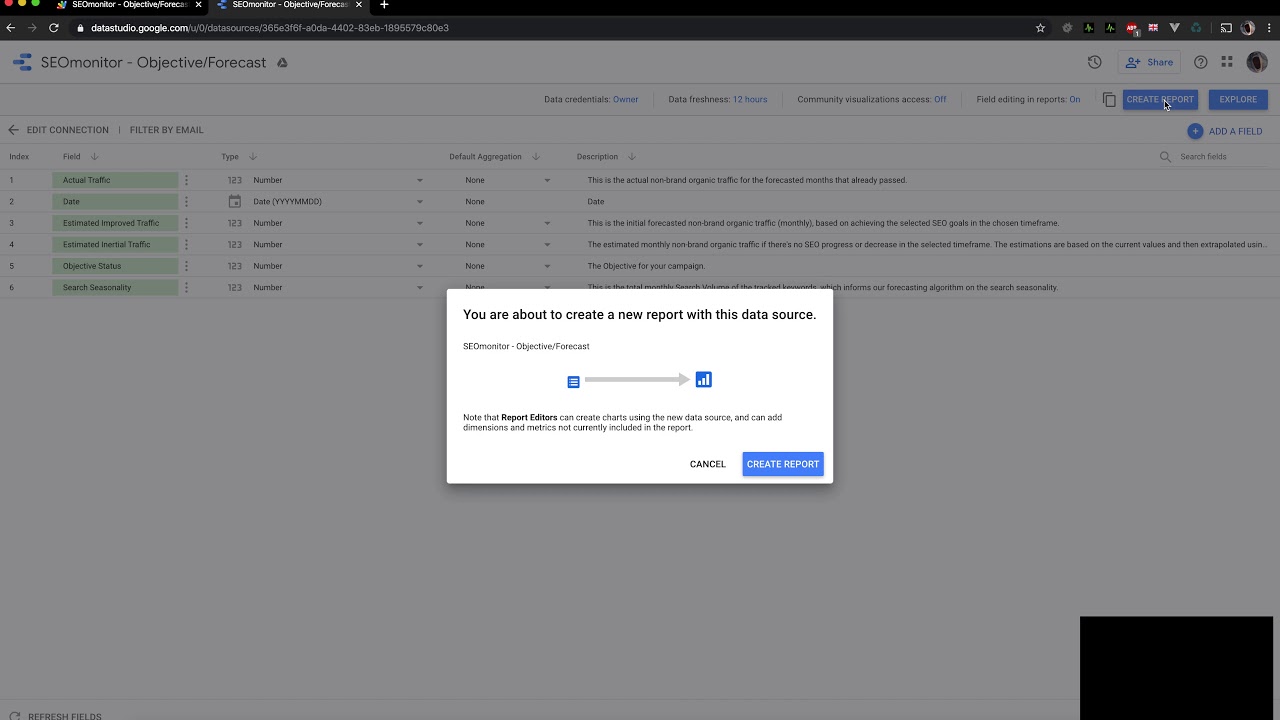Viewport: 1280px width, 720px height.
Task: Click EDIT CONNECTION
Action: tap(68, 130)
